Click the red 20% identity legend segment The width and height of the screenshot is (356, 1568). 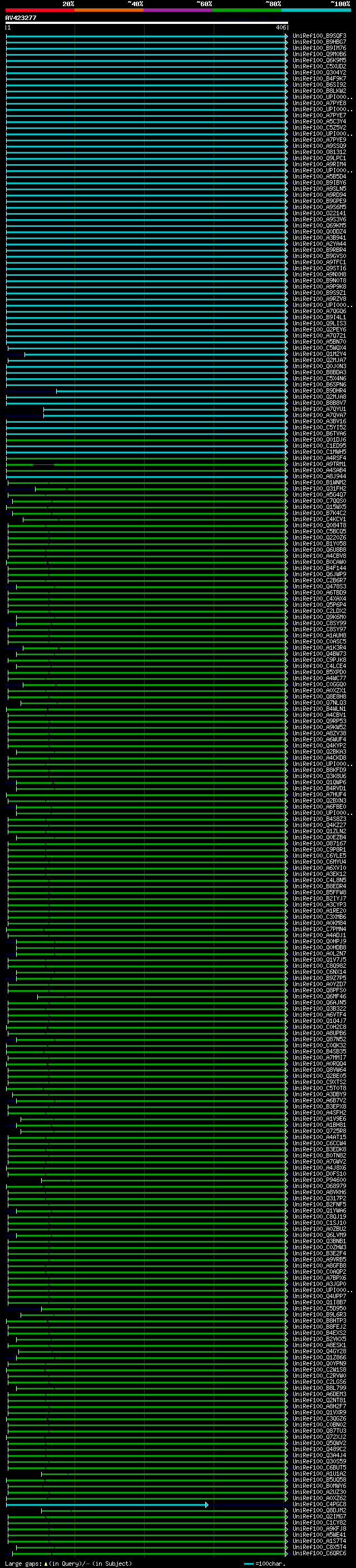tap(39, 10)
